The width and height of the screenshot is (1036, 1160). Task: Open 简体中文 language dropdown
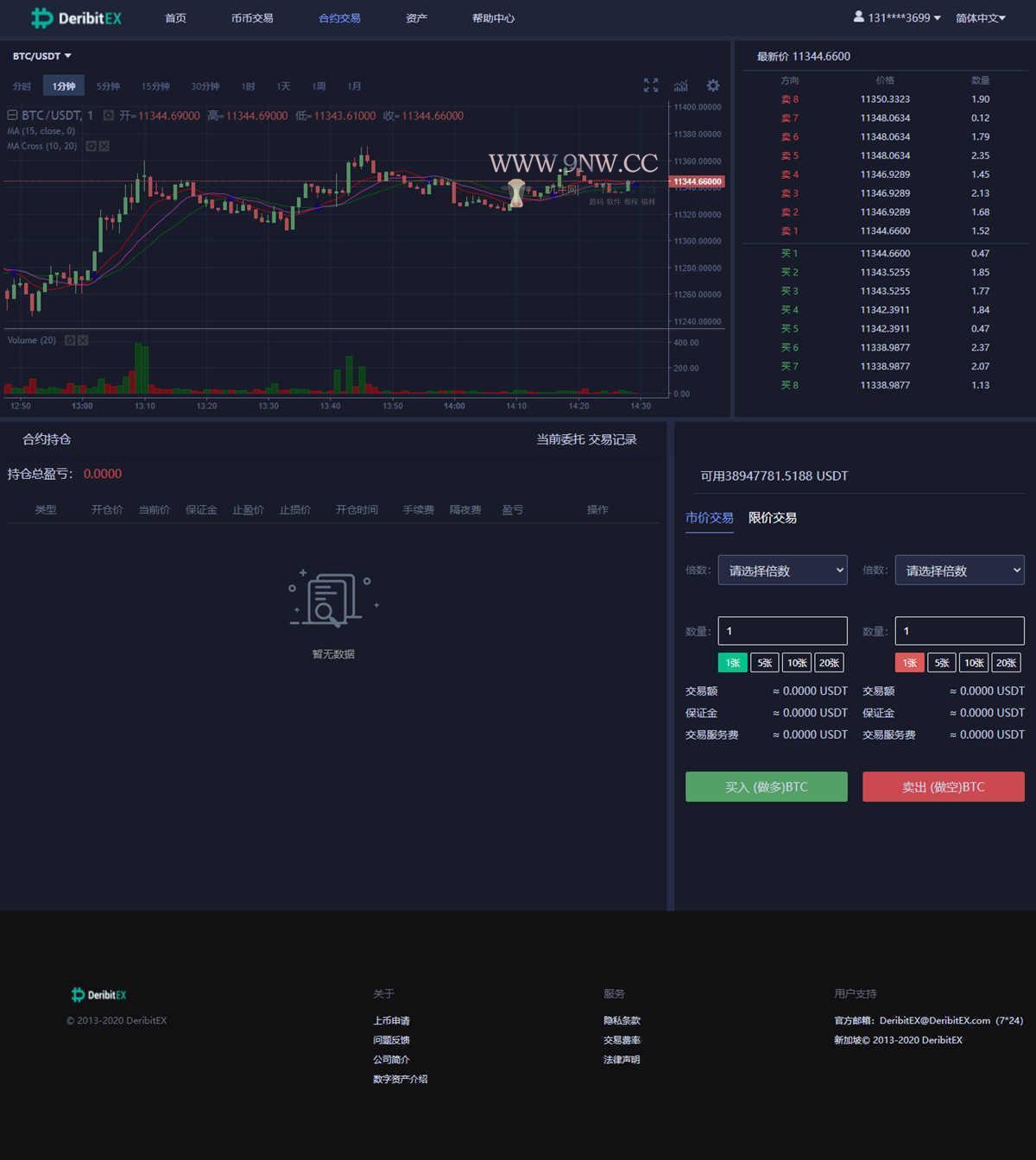tap(980, 18)
